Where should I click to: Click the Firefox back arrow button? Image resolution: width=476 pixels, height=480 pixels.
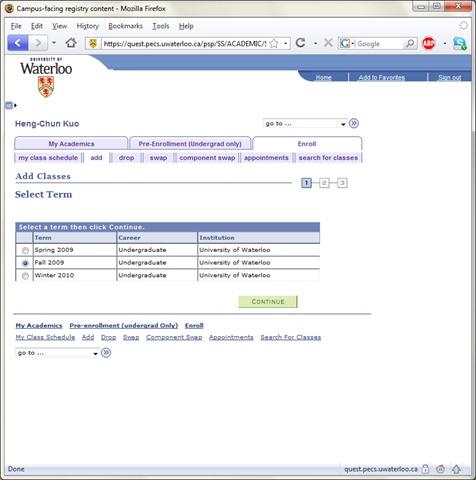[17, 43]
